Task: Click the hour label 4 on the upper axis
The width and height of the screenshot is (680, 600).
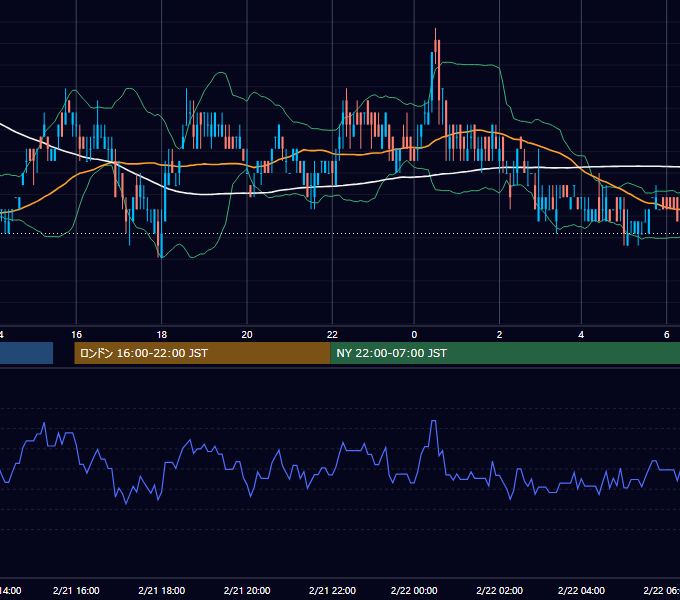Action: 581,335
